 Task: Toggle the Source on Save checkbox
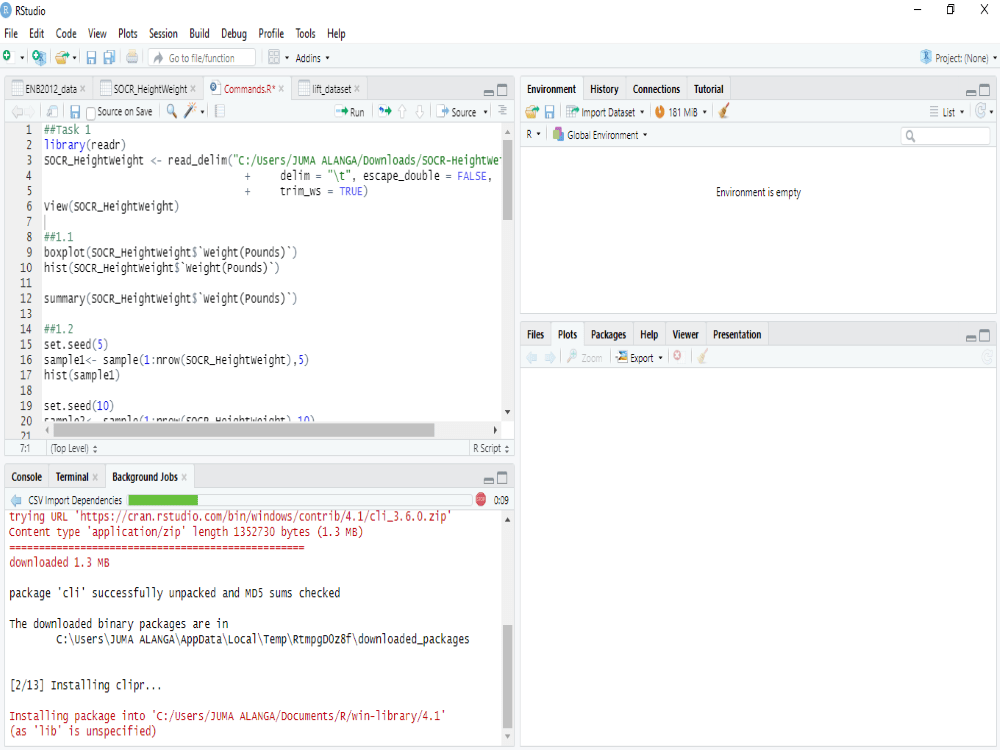(91, 113)
